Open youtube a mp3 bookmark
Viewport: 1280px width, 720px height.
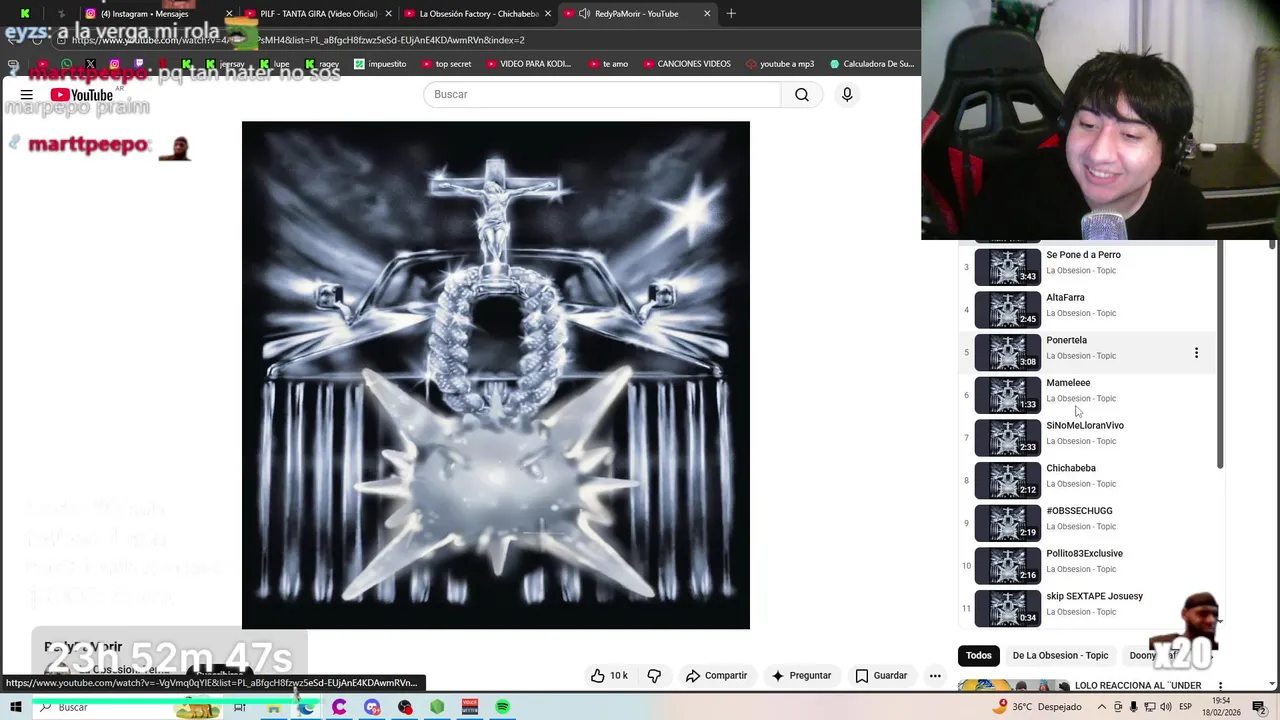(780, 64)
